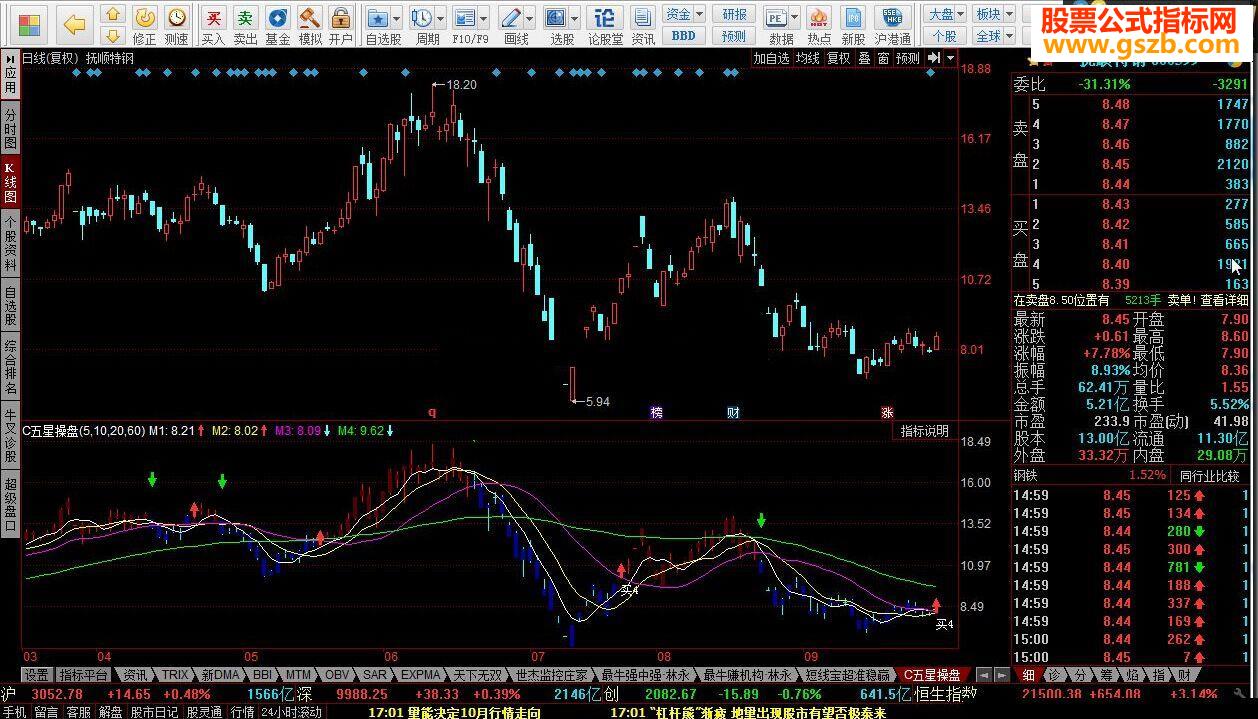Select the EXPMA indicator tab

[x=421, y=675]
